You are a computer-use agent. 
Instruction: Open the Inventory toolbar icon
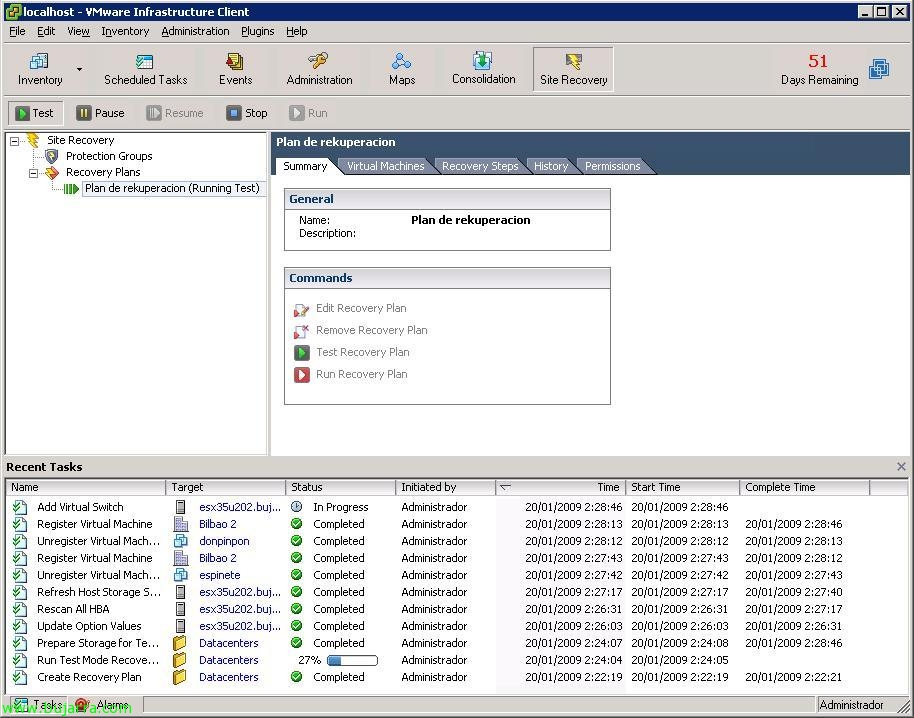point(40,69)
